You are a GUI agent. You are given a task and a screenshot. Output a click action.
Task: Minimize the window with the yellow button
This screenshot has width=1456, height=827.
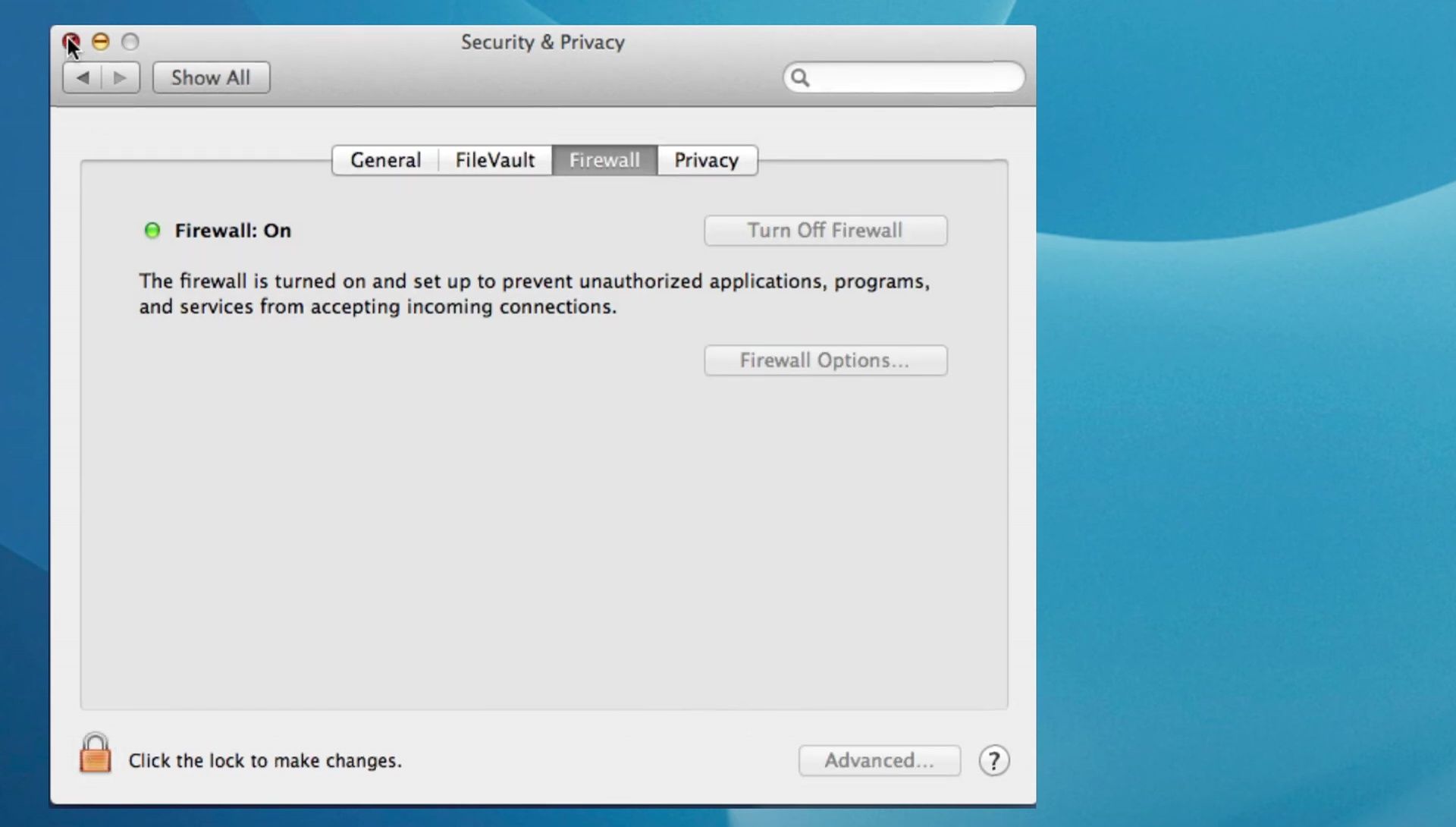100,41
